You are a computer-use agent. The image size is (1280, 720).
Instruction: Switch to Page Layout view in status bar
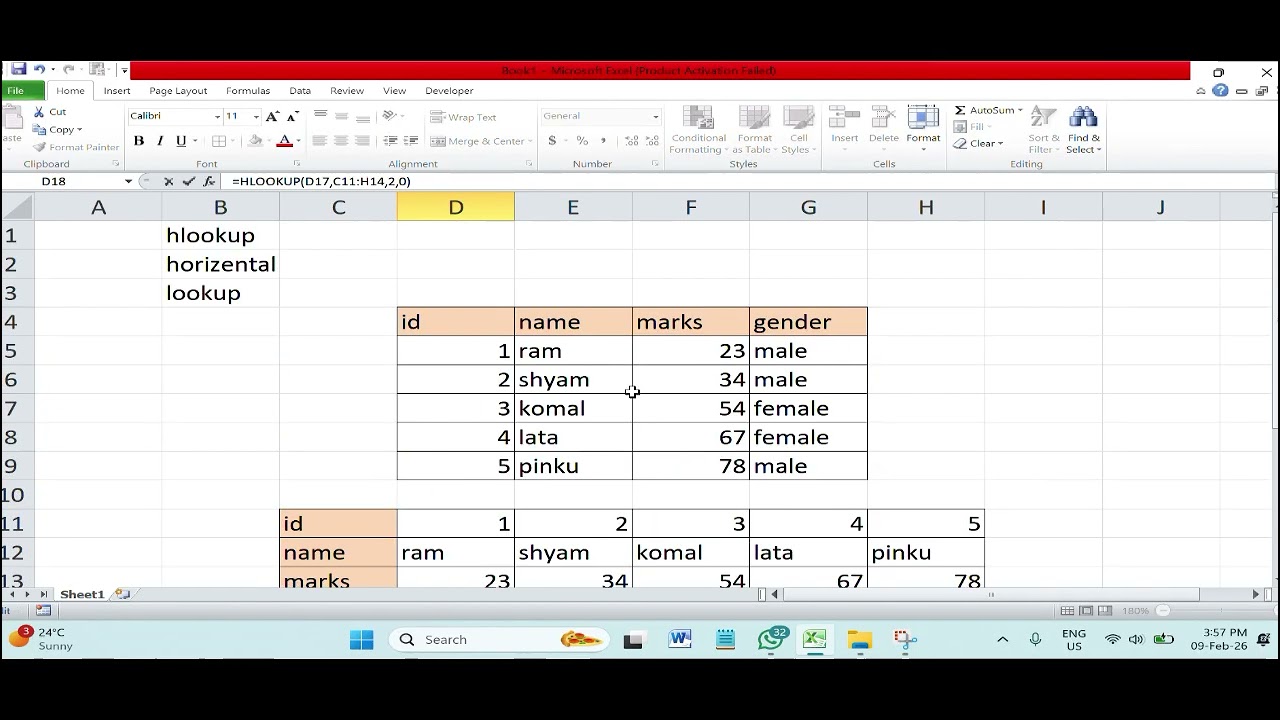1086,610
